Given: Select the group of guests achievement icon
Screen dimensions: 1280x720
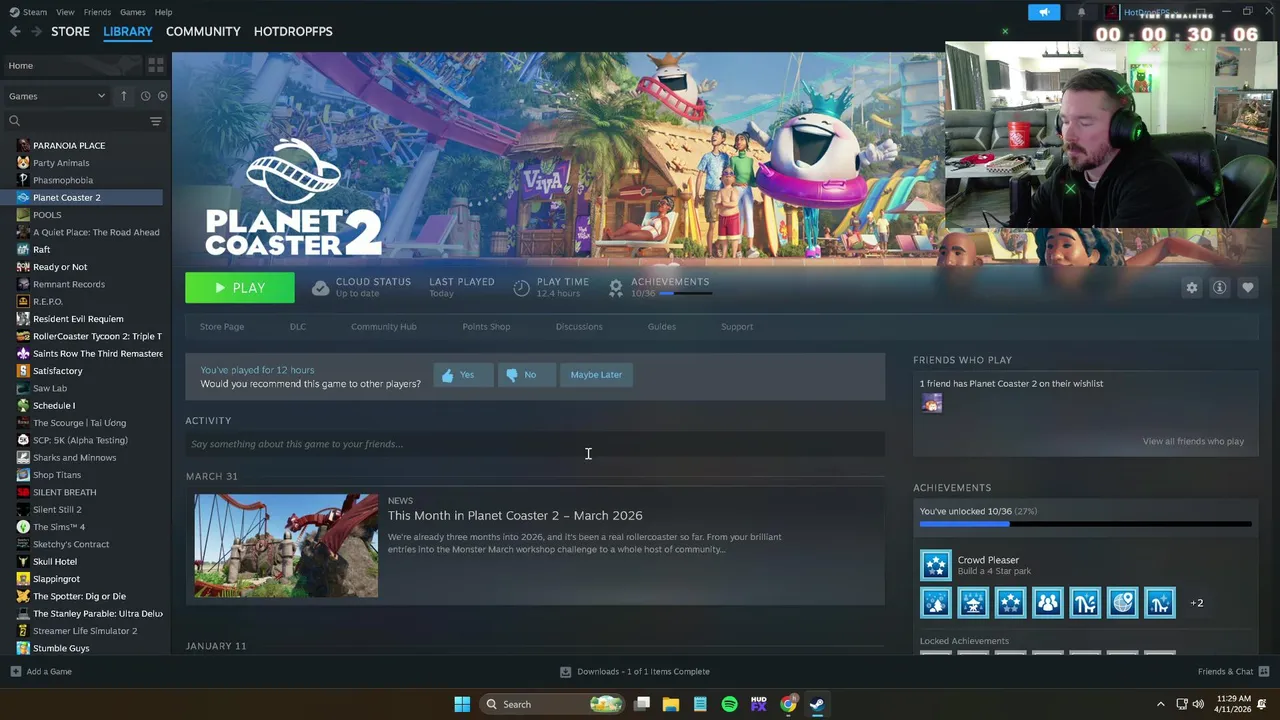Looking at the screenshot, I should point(1048,603).
